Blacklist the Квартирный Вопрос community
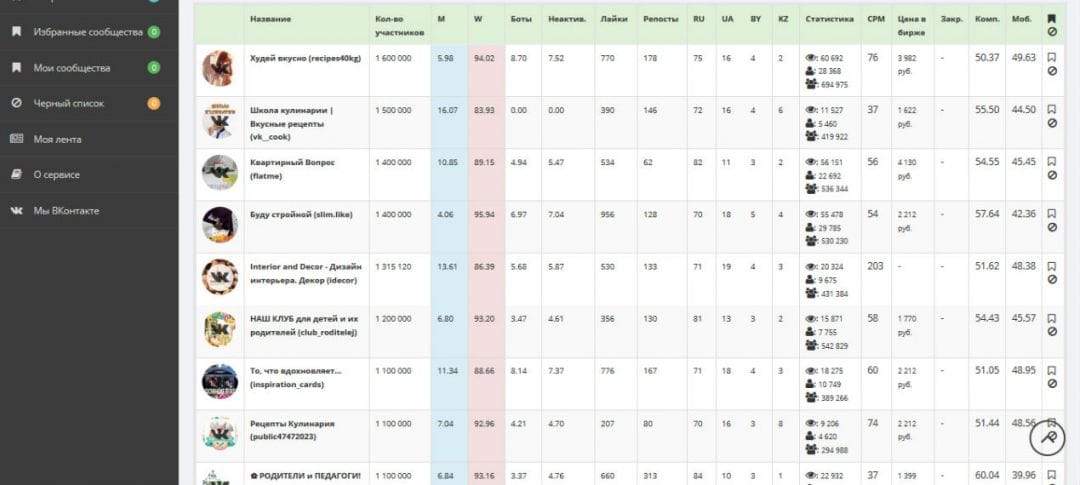The width and height of the screenshot is (1080, 485). 1052,175
